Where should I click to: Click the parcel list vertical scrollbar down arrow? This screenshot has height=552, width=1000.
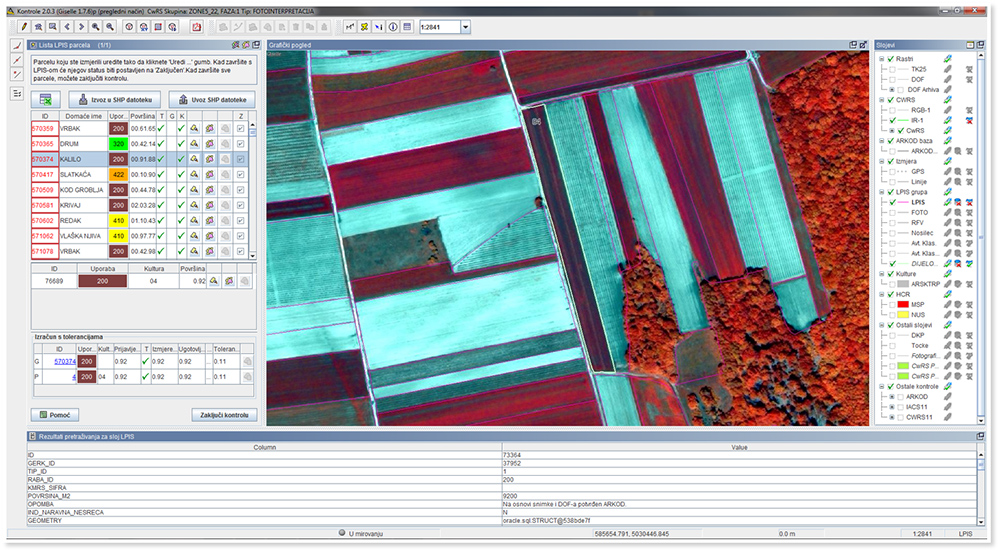click(x=253, y=256)
